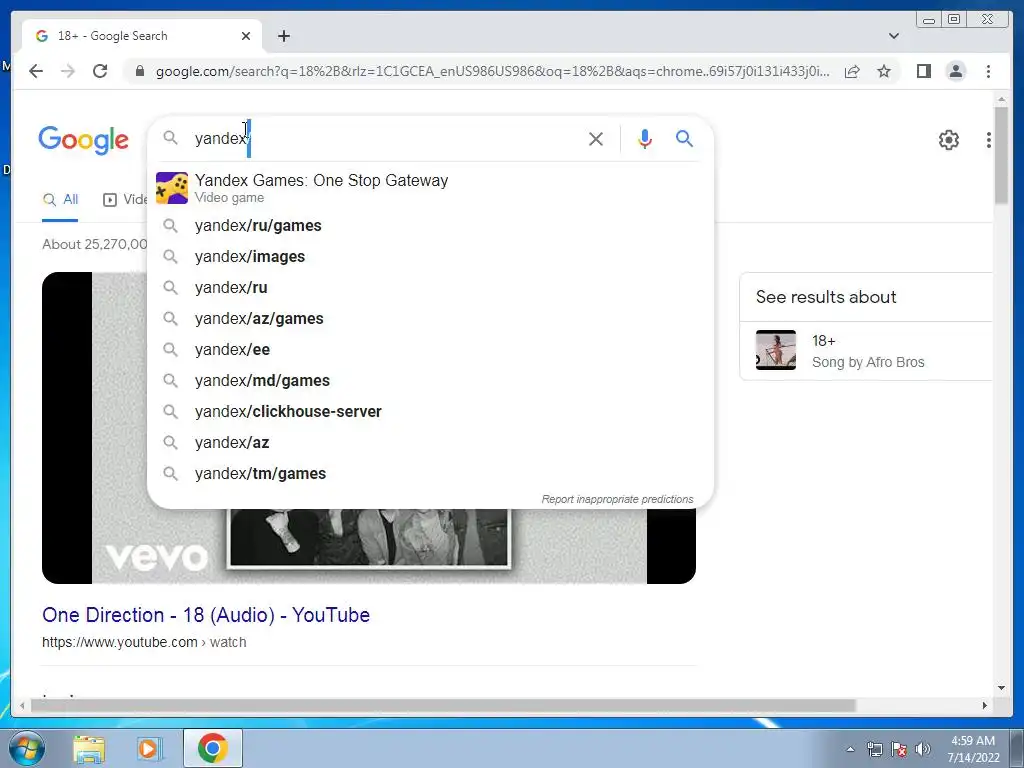
Task: Click the Chrome taskbar icon
Action: click(x=212, y=748)
